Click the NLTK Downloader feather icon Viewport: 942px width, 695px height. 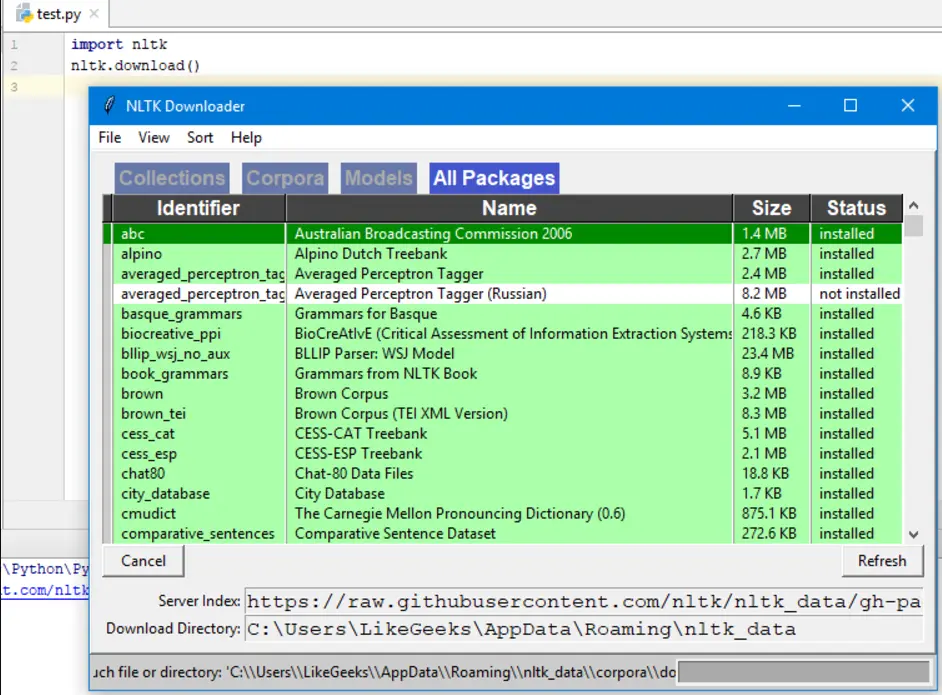[109, 106]
